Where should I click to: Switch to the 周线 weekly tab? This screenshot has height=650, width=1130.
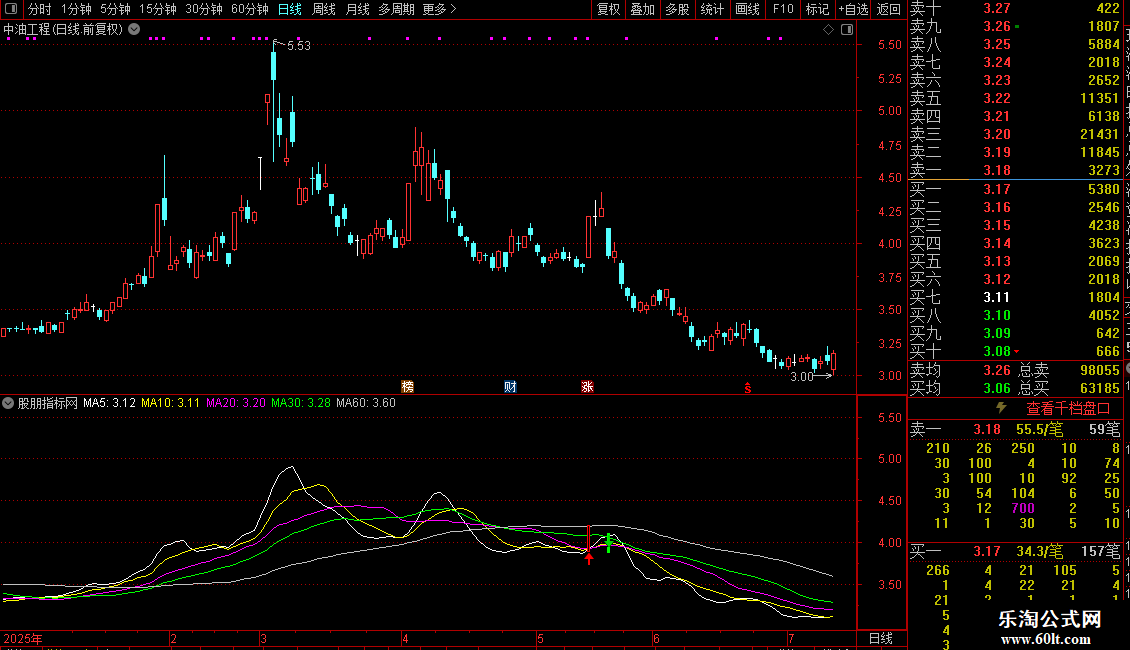[x=324, y=9]
